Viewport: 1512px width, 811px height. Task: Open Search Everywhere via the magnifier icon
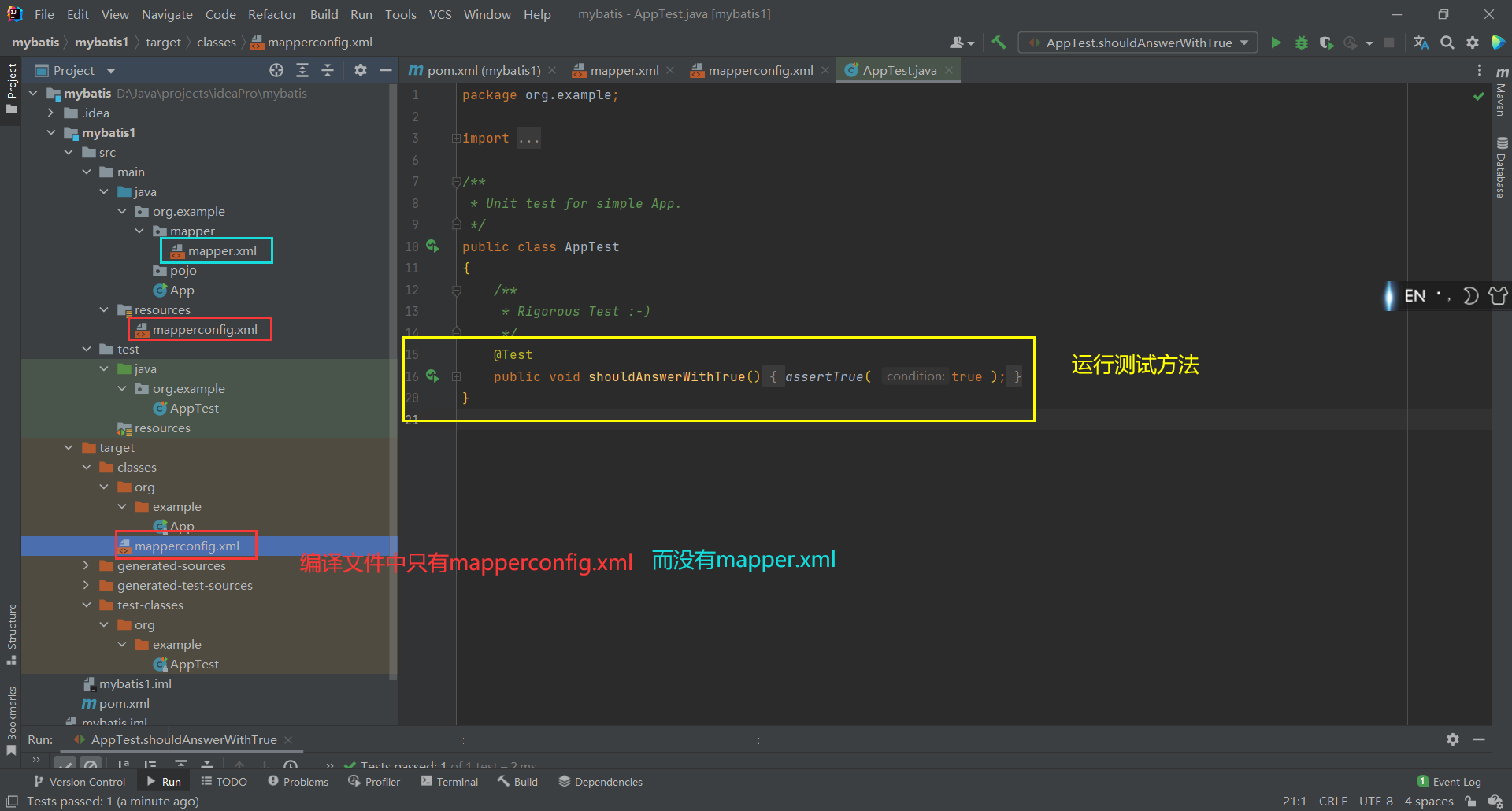tap(1447, 43)
